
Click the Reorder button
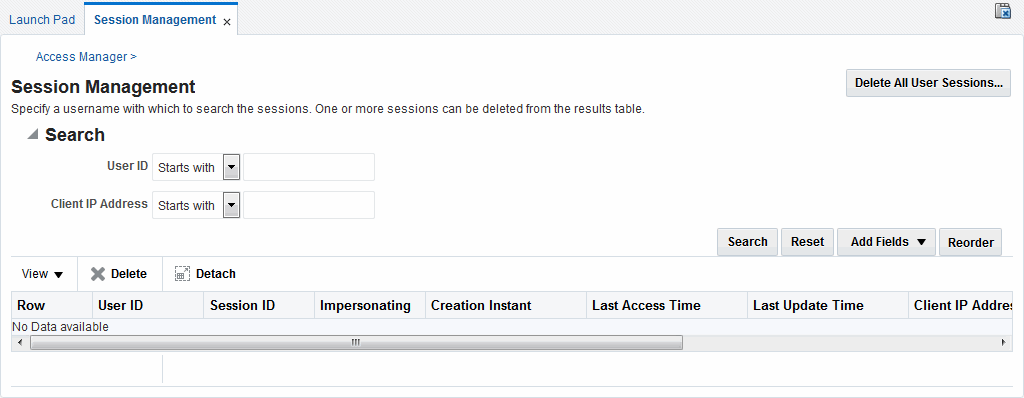click(x=970, y=242)
